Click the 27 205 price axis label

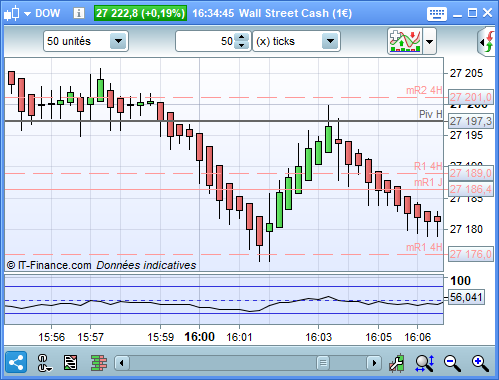point(466,73)
